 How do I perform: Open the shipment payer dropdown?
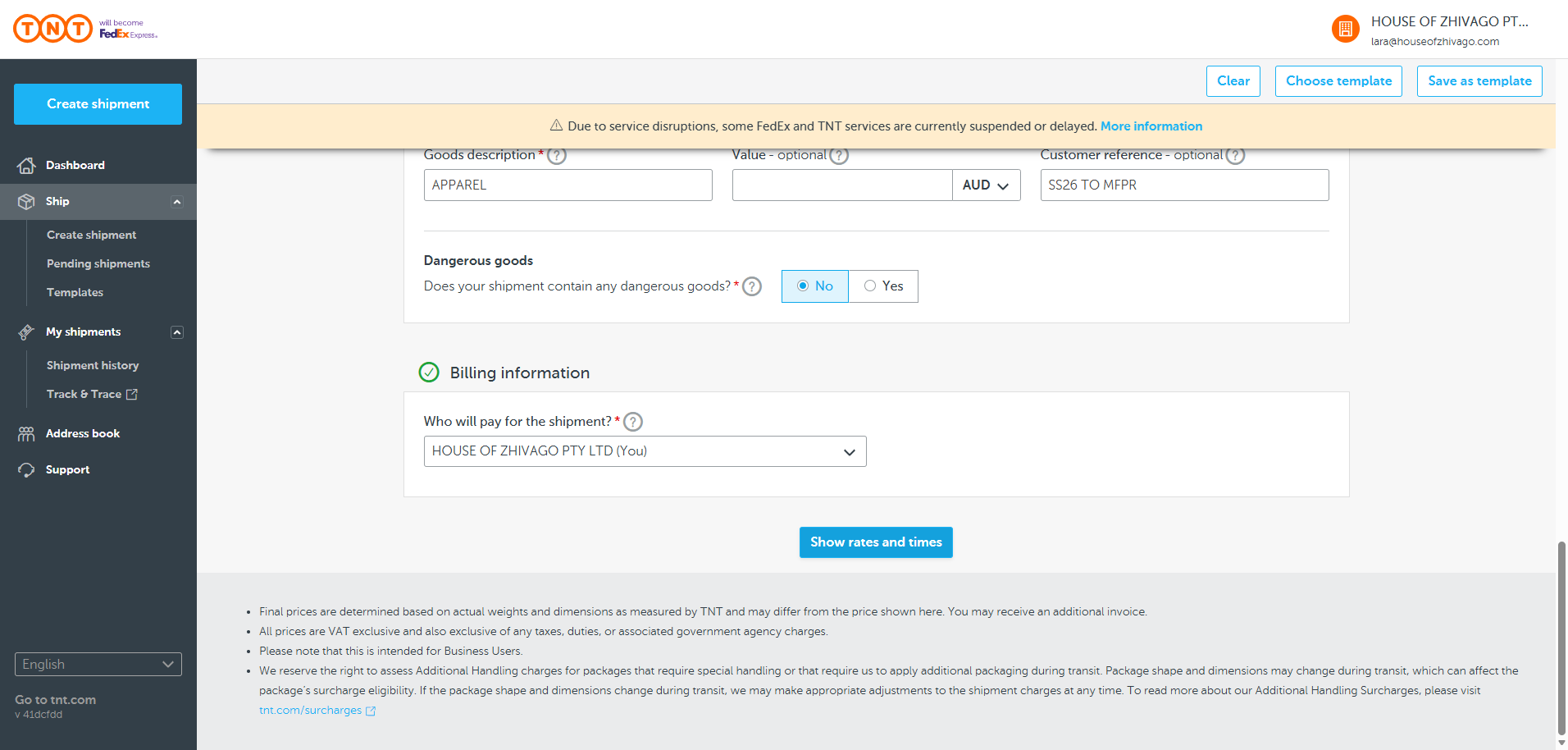point(645,451)
